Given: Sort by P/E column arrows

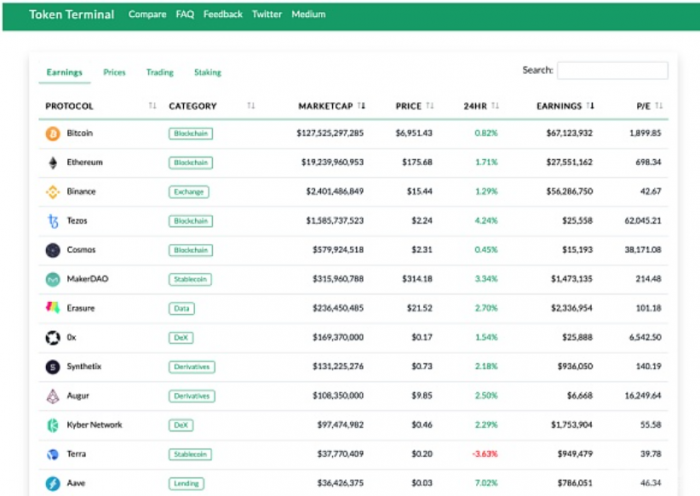Looking at the screenshot, I should [x=659, y=106].
